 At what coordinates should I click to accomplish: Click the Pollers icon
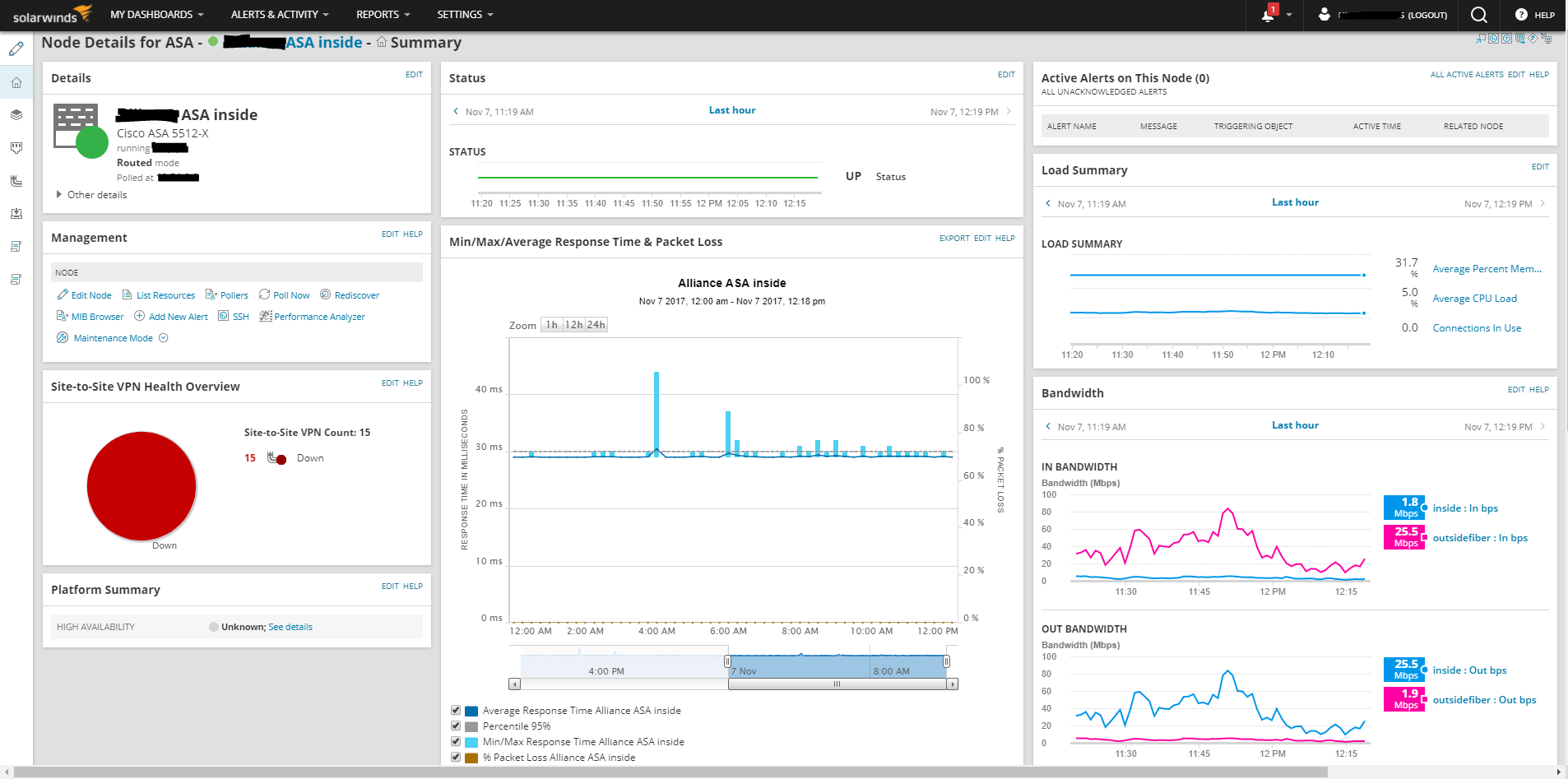tap(211, 294)
